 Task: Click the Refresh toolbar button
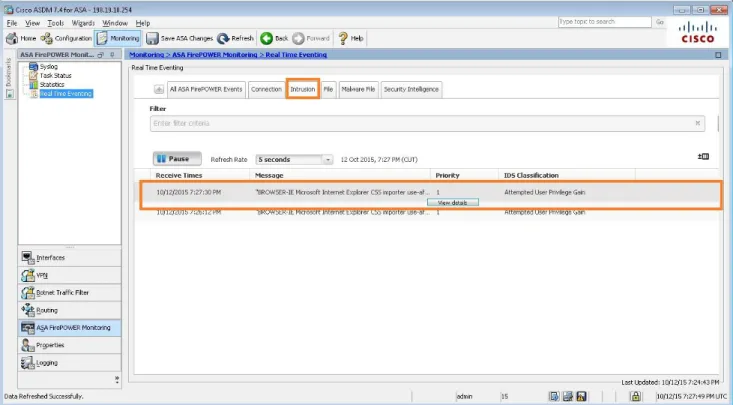tap(236, 38)
